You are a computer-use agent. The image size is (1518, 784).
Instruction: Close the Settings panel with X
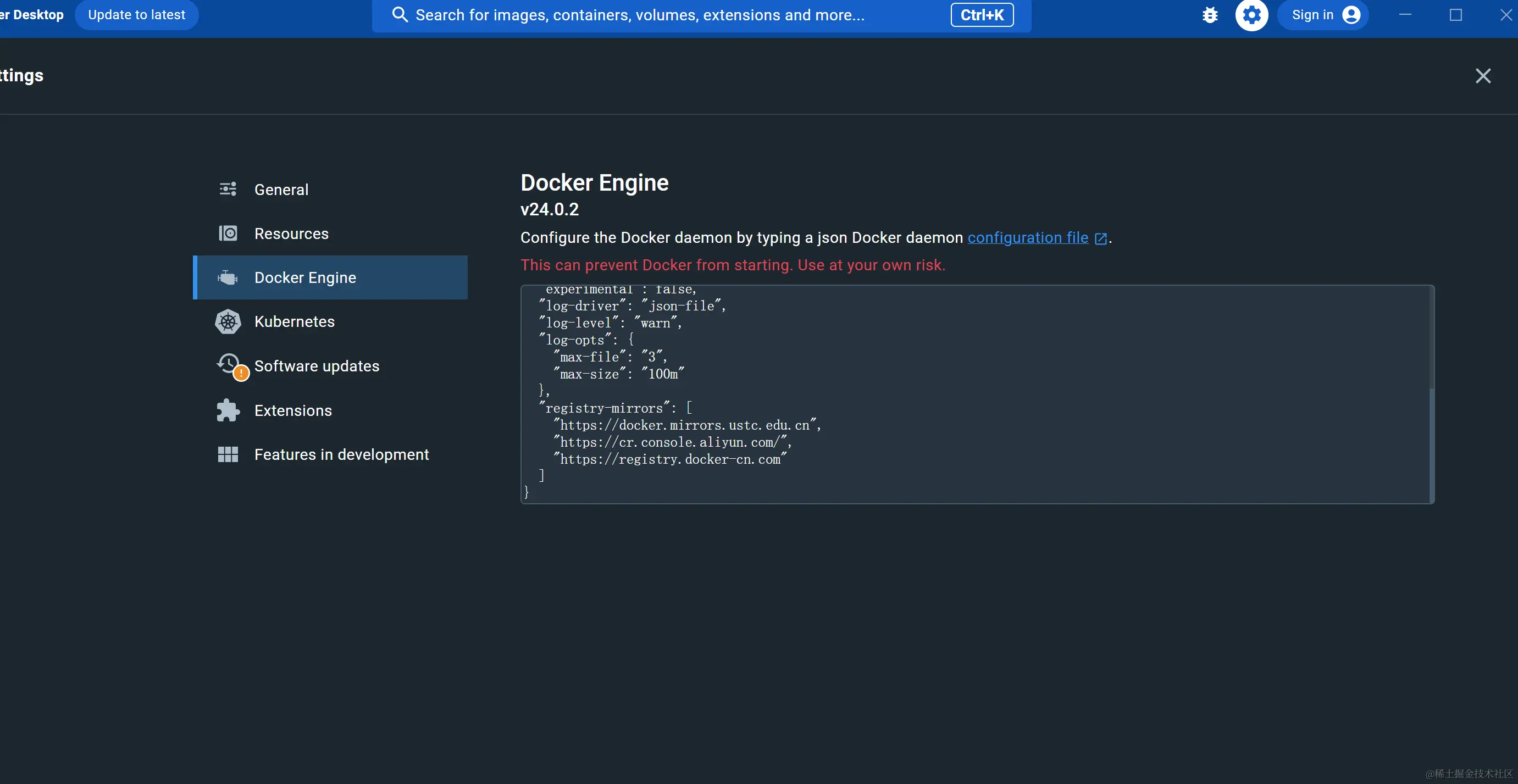coord(1483,75)
